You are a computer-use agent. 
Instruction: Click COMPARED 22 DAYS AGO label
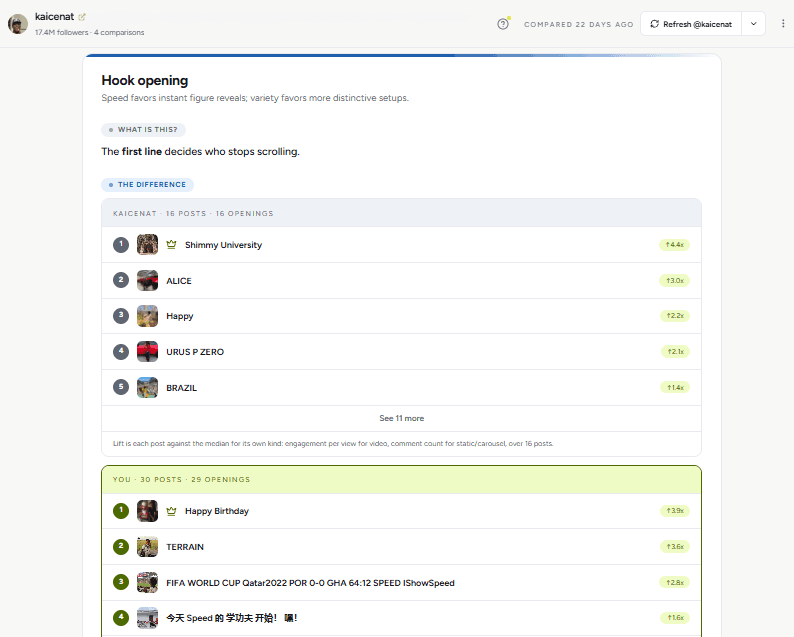(x=579, y=24)
